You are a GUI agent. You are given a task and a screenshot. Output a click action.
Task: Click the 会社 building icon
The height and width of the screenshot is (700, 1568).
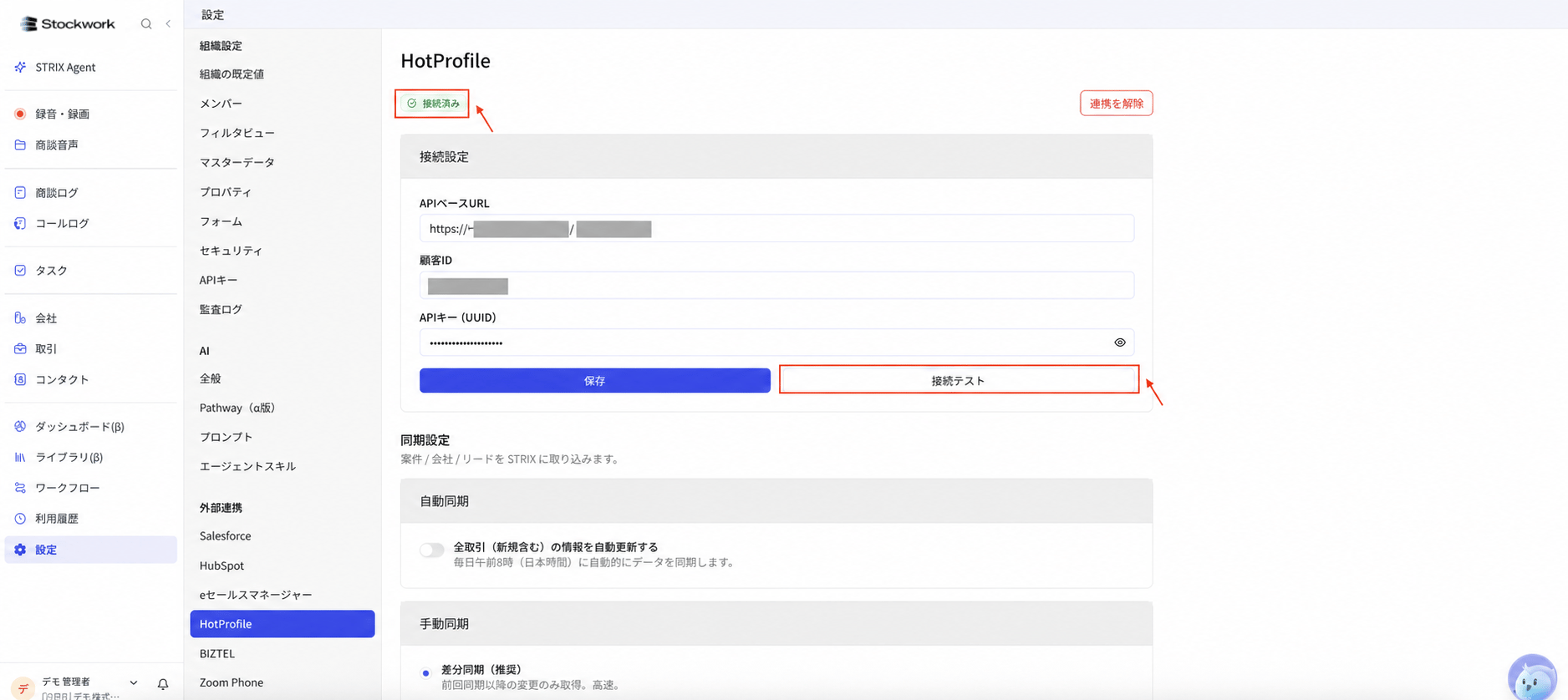20,317
